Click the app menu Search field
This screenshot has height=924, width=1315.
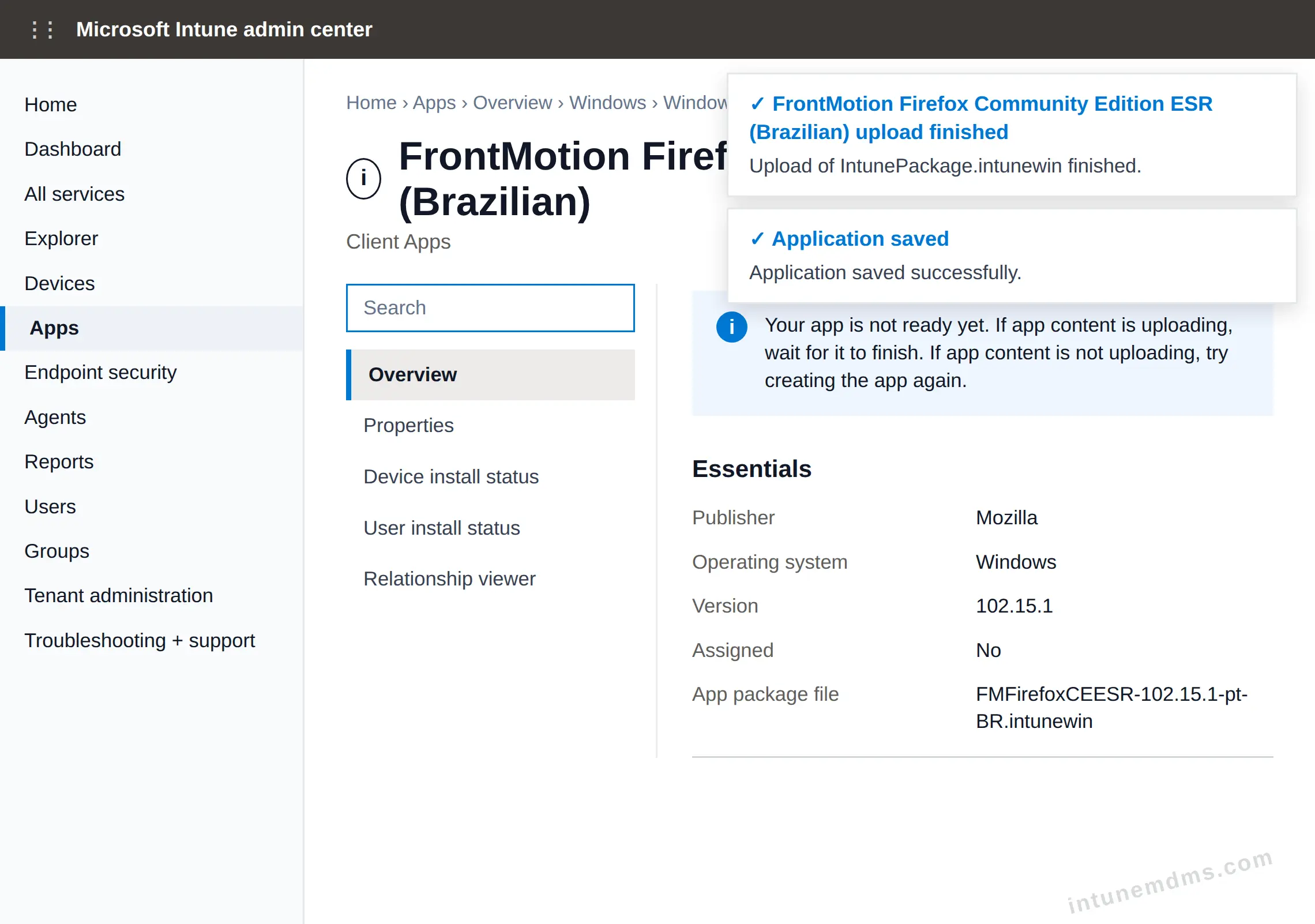(490, 308)
